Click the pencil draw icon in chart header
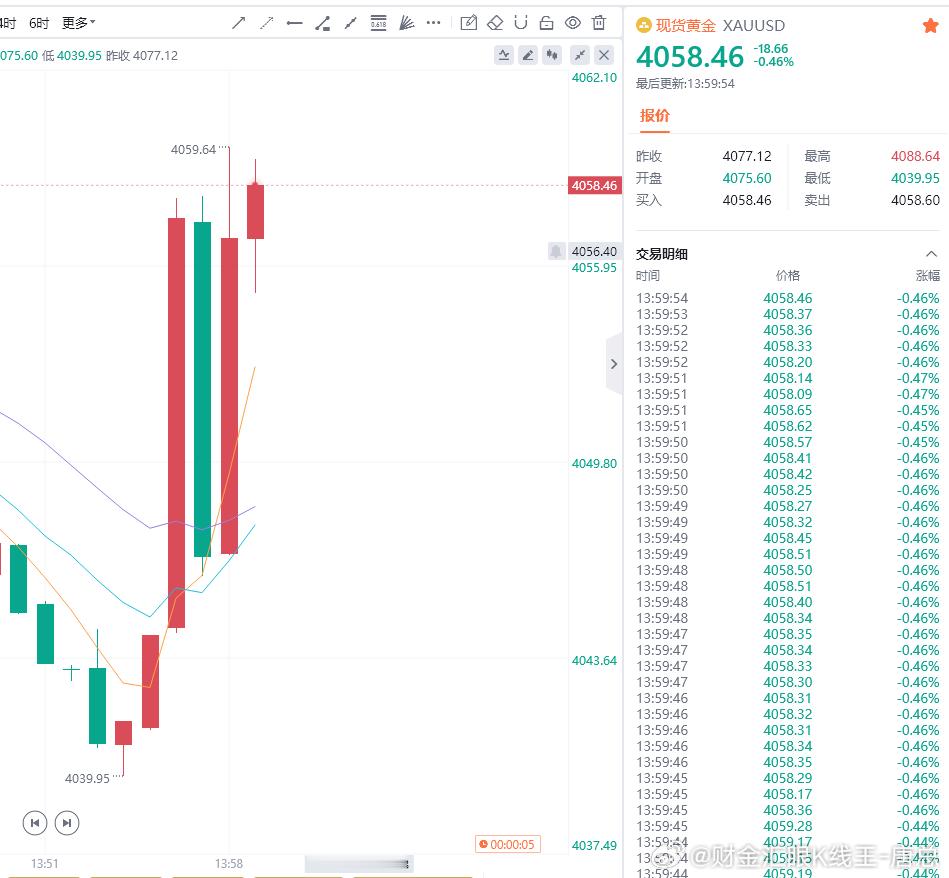 click(528, 56)
